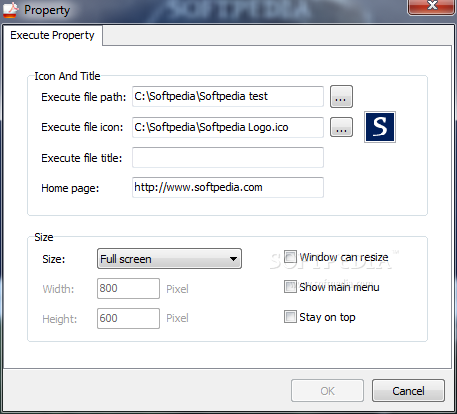Open the Size dropdown showing Full screen

tap(169, 259)
